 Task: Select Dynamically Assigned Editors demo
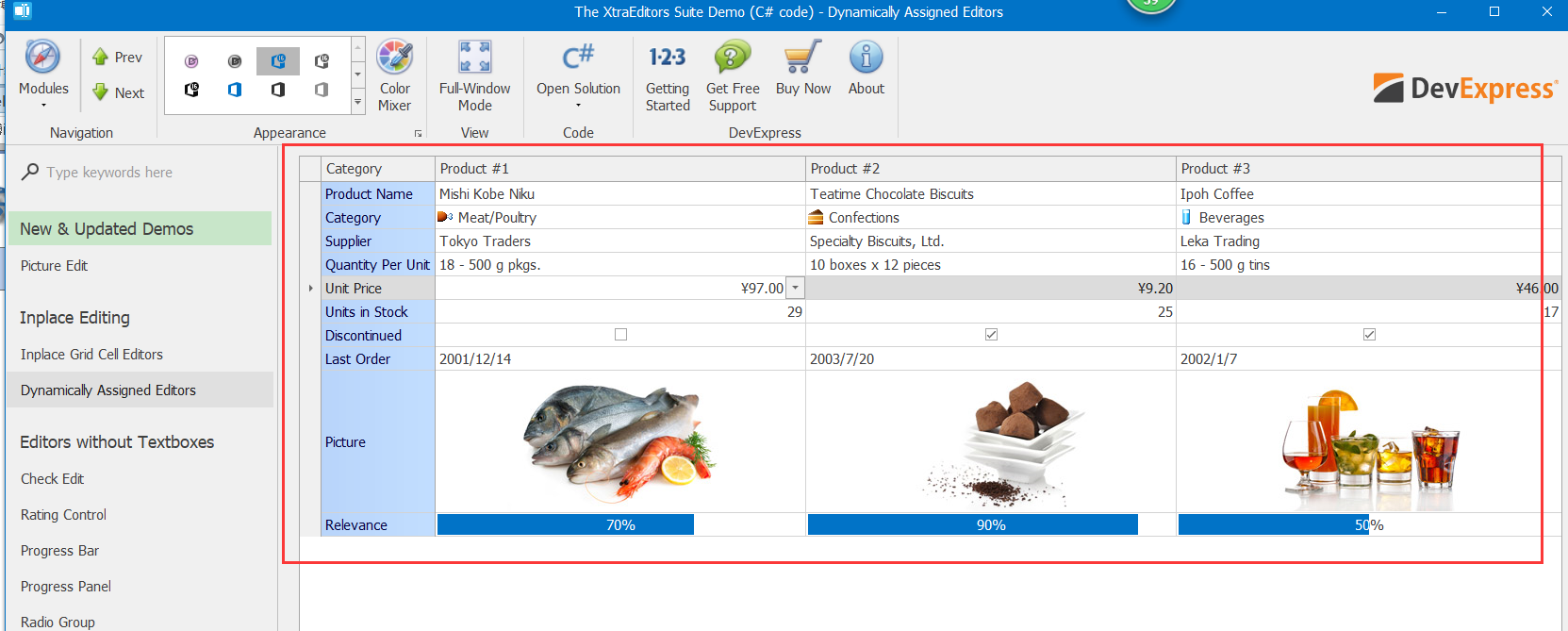coord(140,390)
